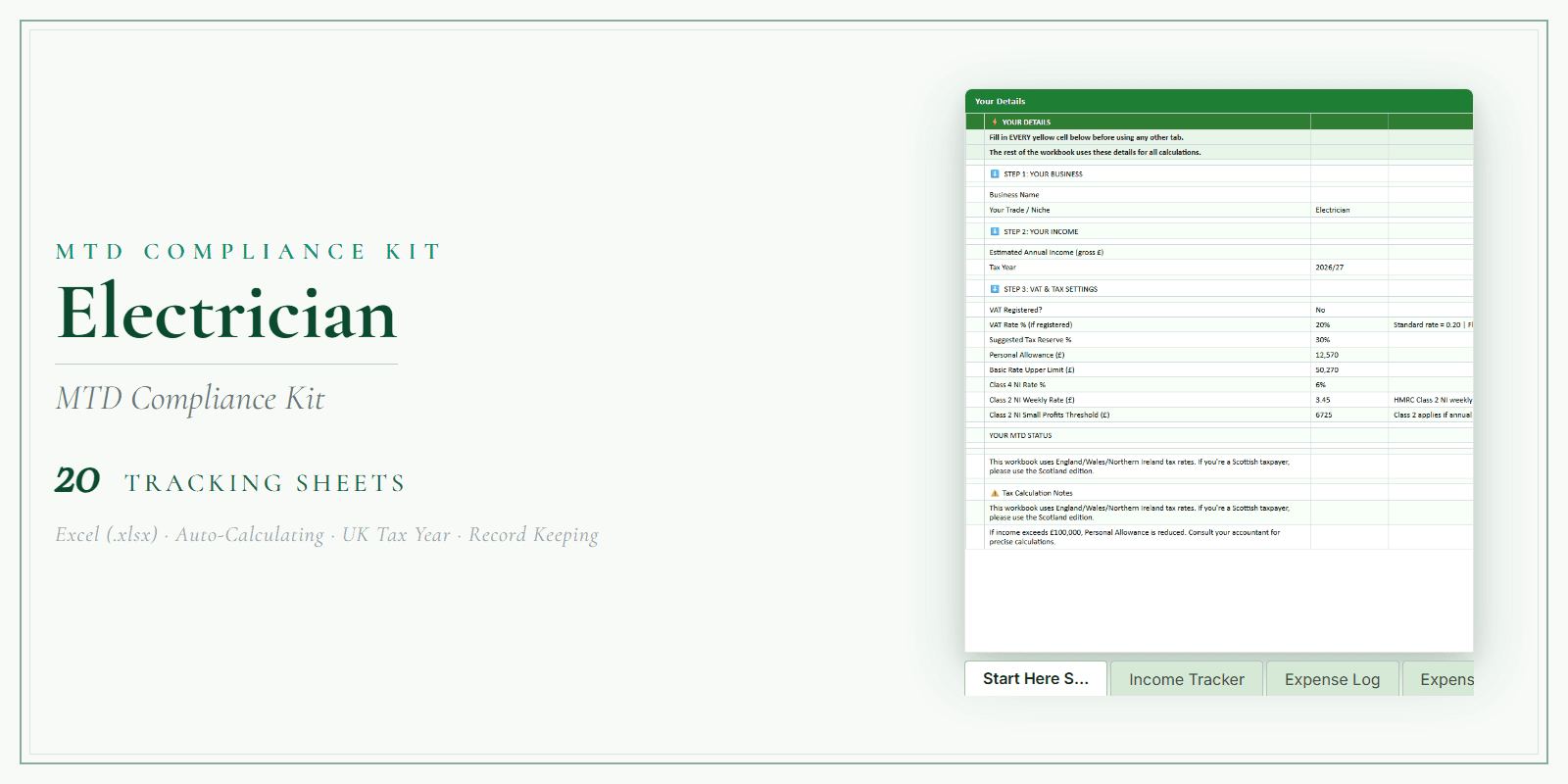Click the blue arrow icon for Step 3
Viewport: 1568px width, 784px height.
point(995,289)
